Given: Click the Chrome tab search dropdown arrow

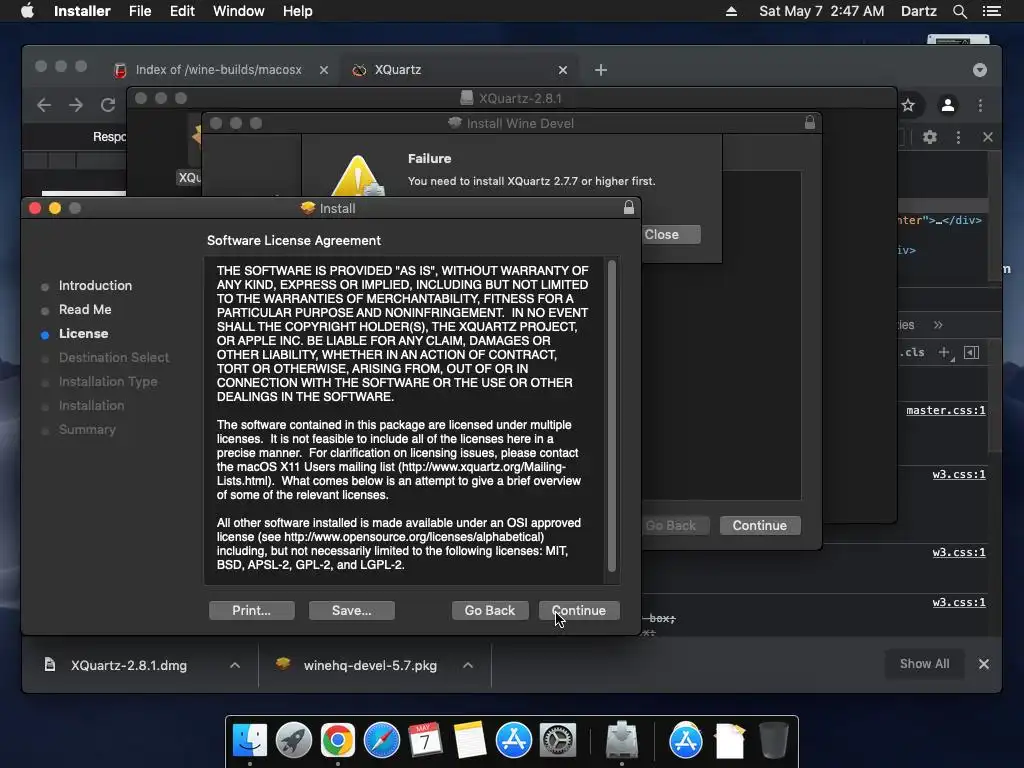Looking at the screenshot, I should coord(980,70).
